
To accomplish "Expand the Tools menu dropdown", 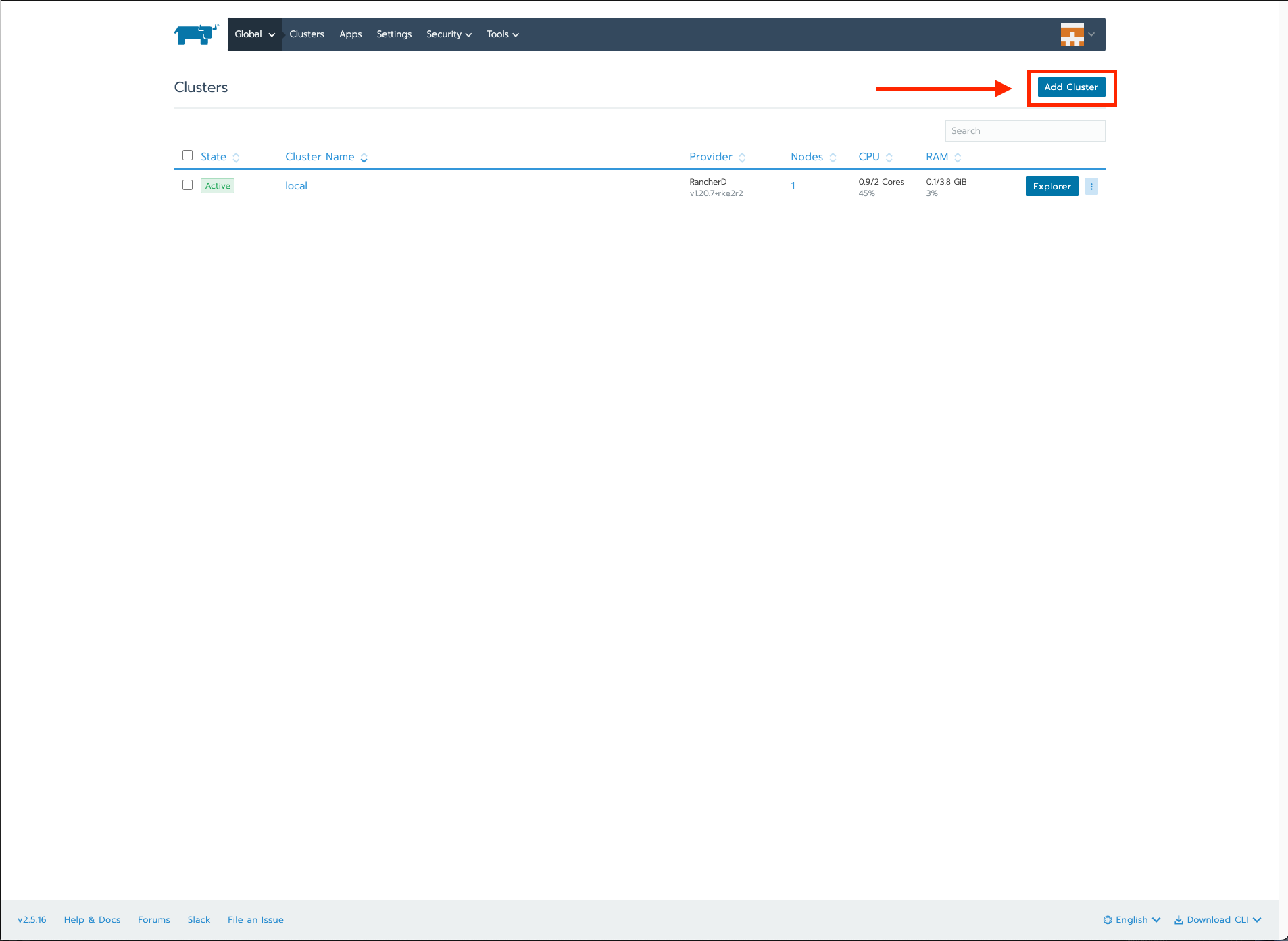I will tap(502, 34).
